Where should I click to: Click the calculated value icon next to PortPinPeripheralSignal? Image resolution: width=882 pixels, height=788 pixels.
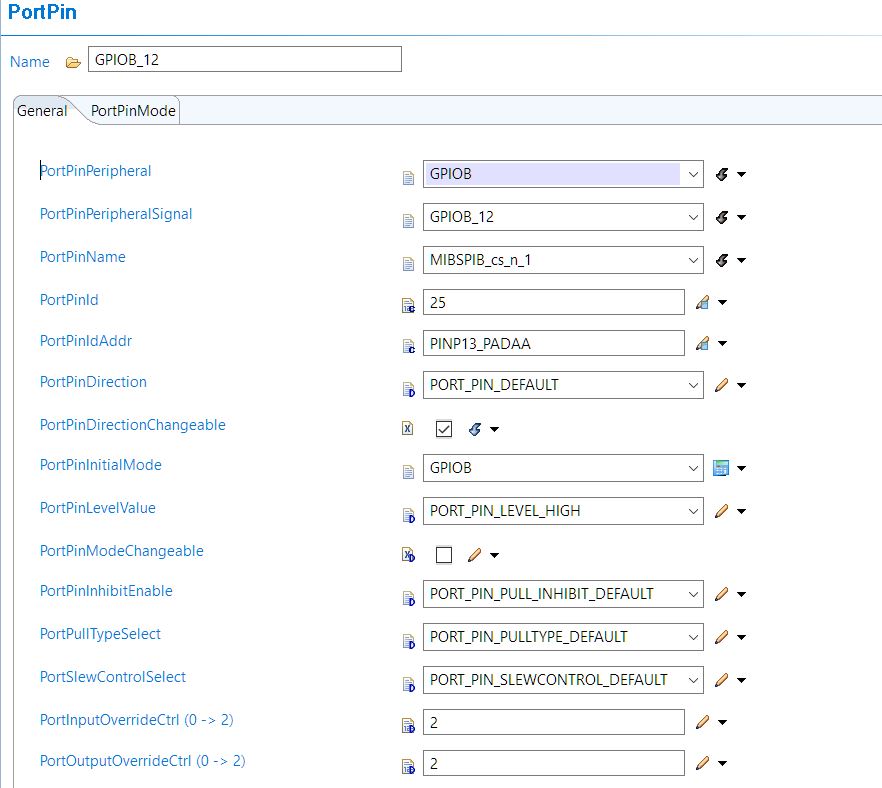pyautogui.click(x=722, y=217)
